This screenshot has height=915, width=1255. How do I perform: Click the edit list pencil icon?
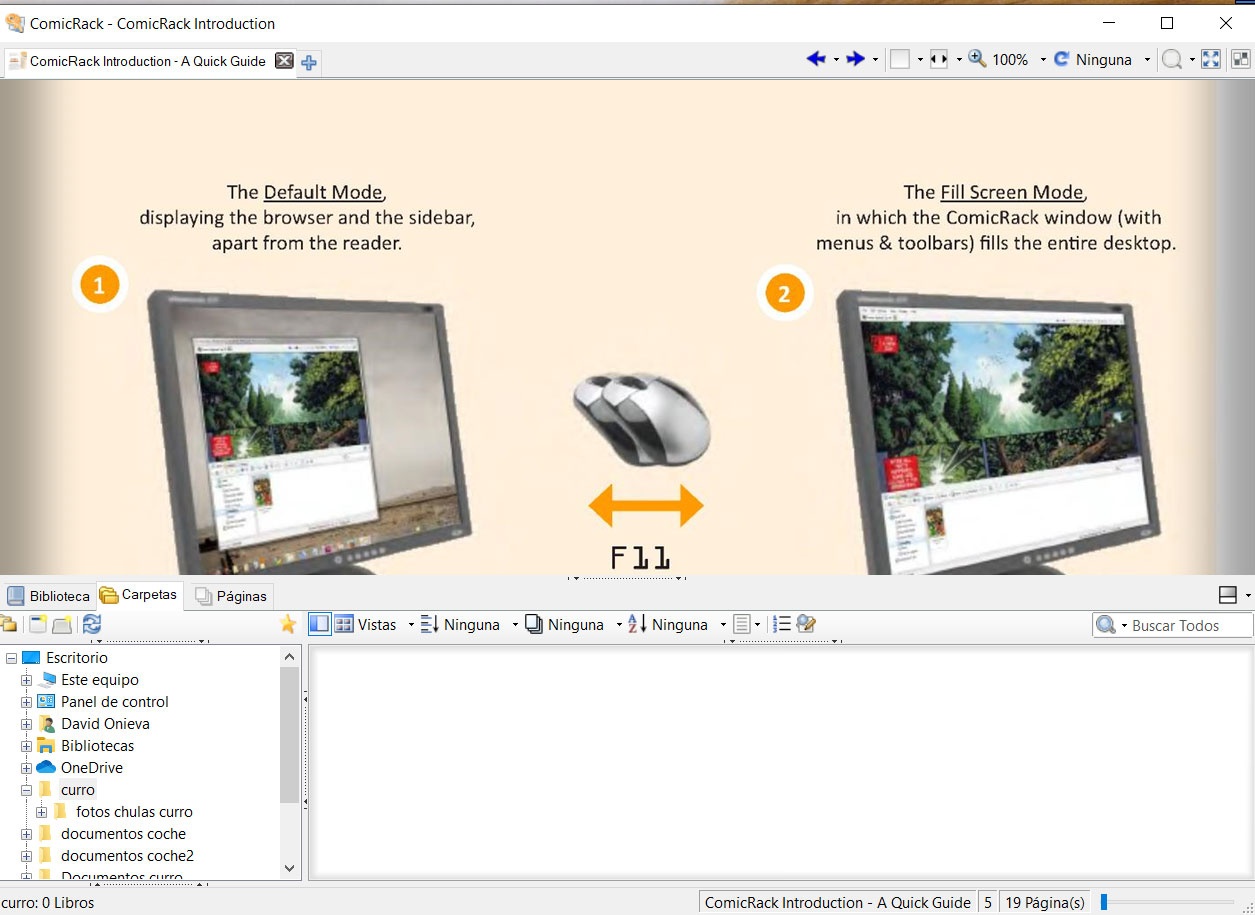[x=807, y=625]
